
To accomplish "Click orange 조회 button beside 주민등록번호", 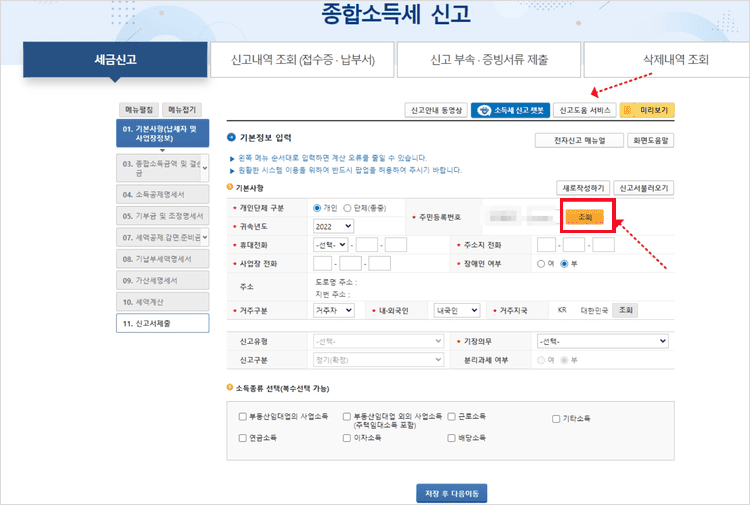I will coord(585,217).
